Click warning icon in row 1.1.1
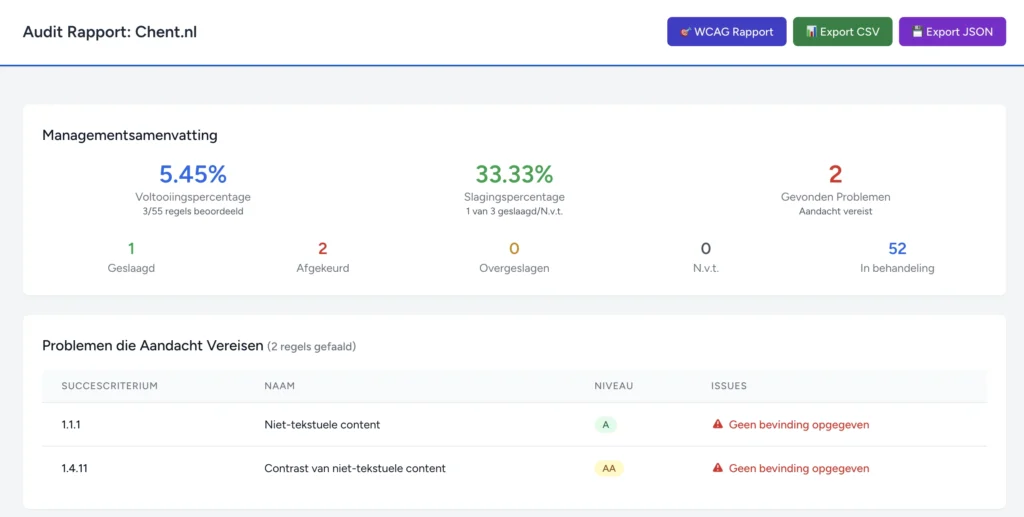This screenshot has width=1024, height=517. point(717,424)
